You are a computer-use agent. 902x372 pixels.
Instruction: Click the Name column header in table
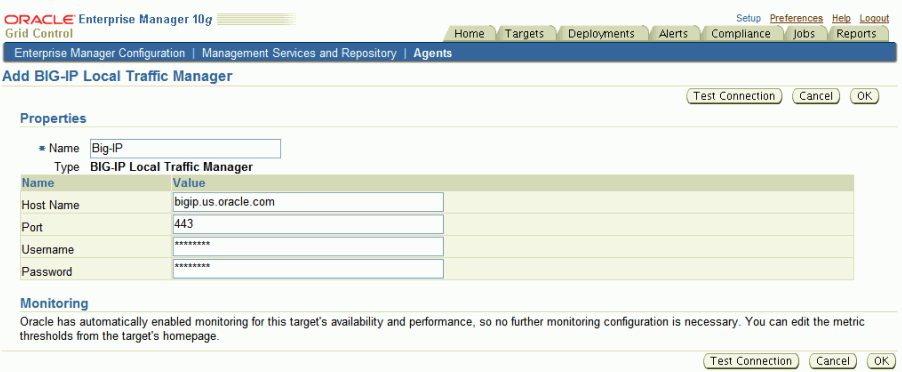click(37, 183)
